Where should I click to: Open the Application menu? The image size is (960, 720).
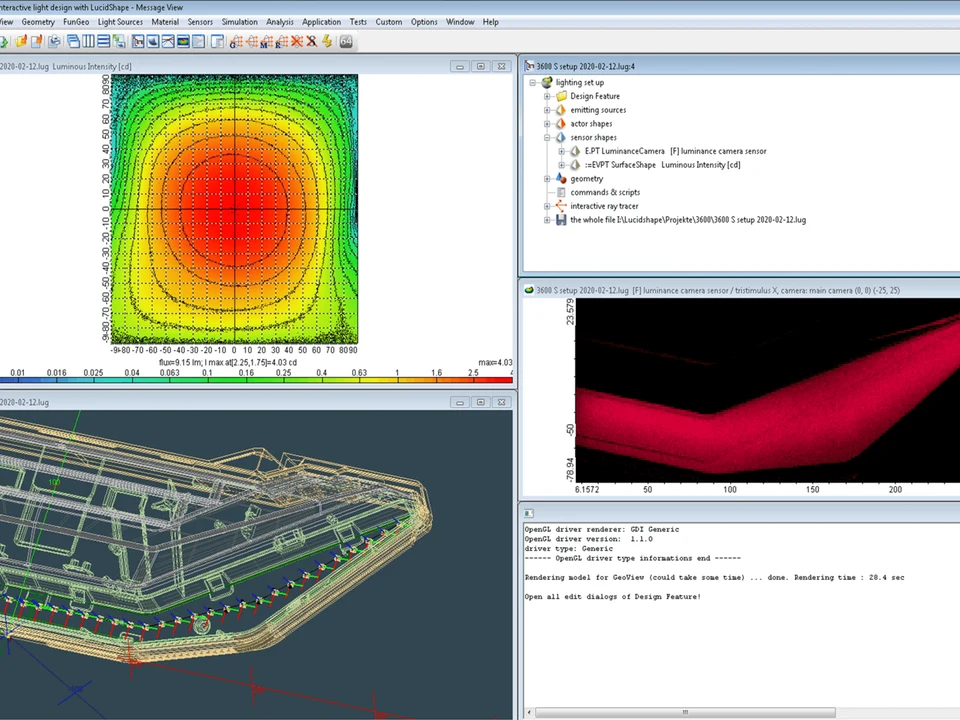pos(321,22)
